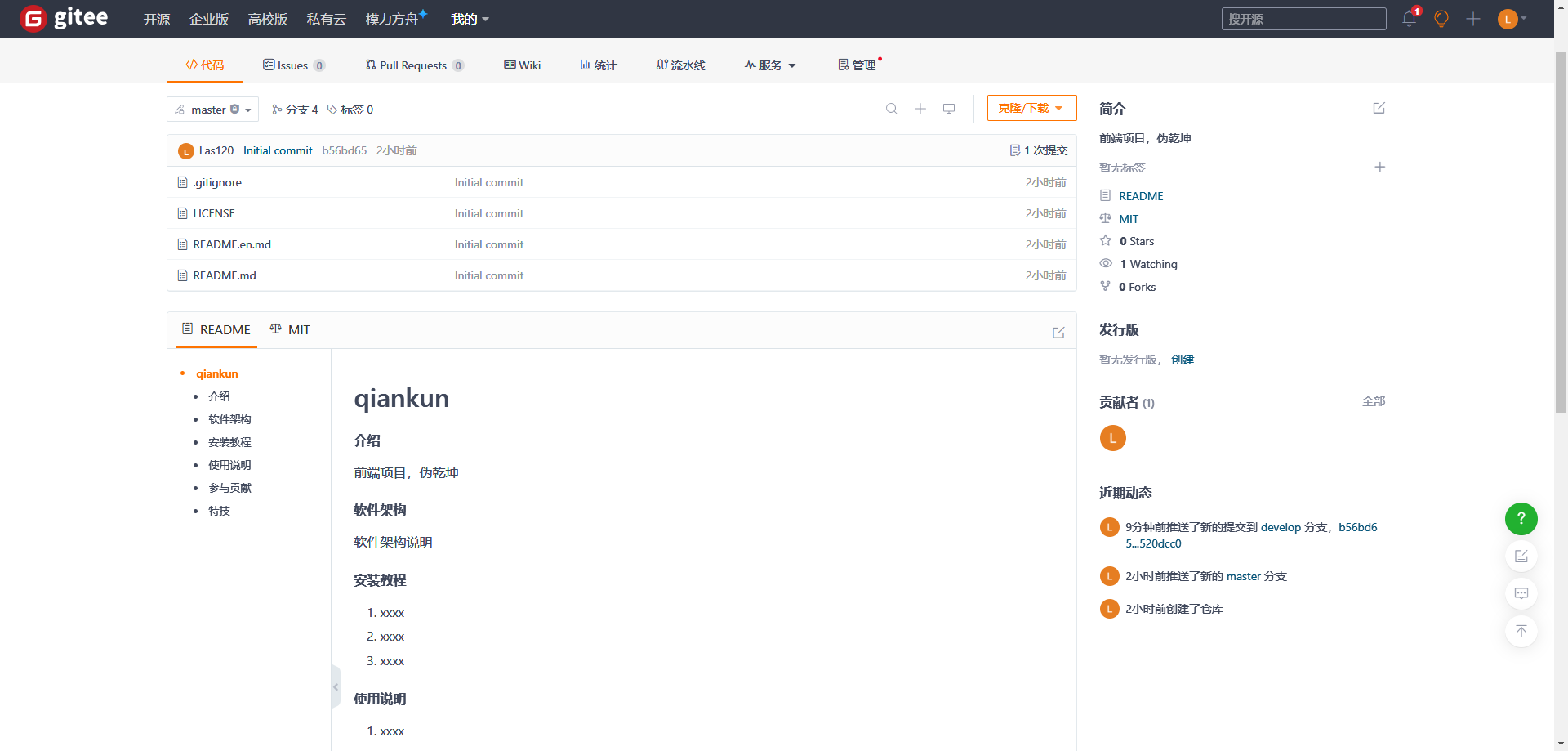Jump to 参与贡献 in outline
The width and height of the screenshot is (1568, 751).
[229, 488]
